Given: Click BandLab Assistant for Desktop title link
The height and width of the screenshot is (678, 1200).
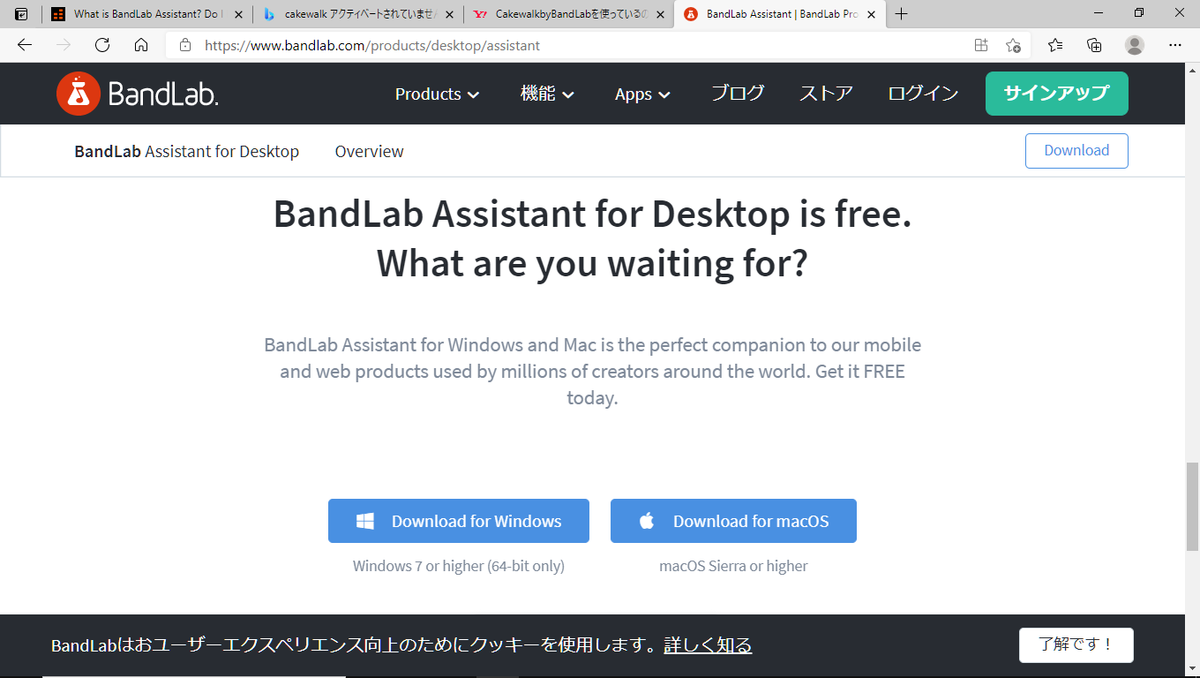Looking at the screenshot, I should pyautogui.click(x=187, y=152).
